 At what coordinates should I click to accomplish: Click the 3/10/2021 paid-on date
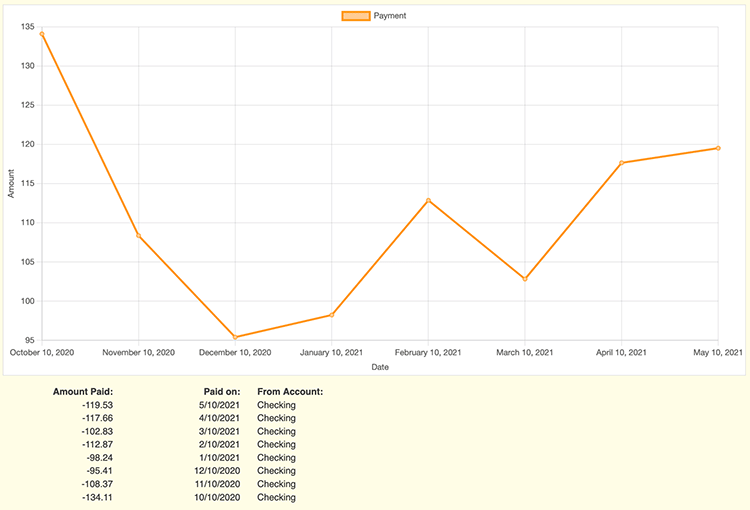click(218, 431)
